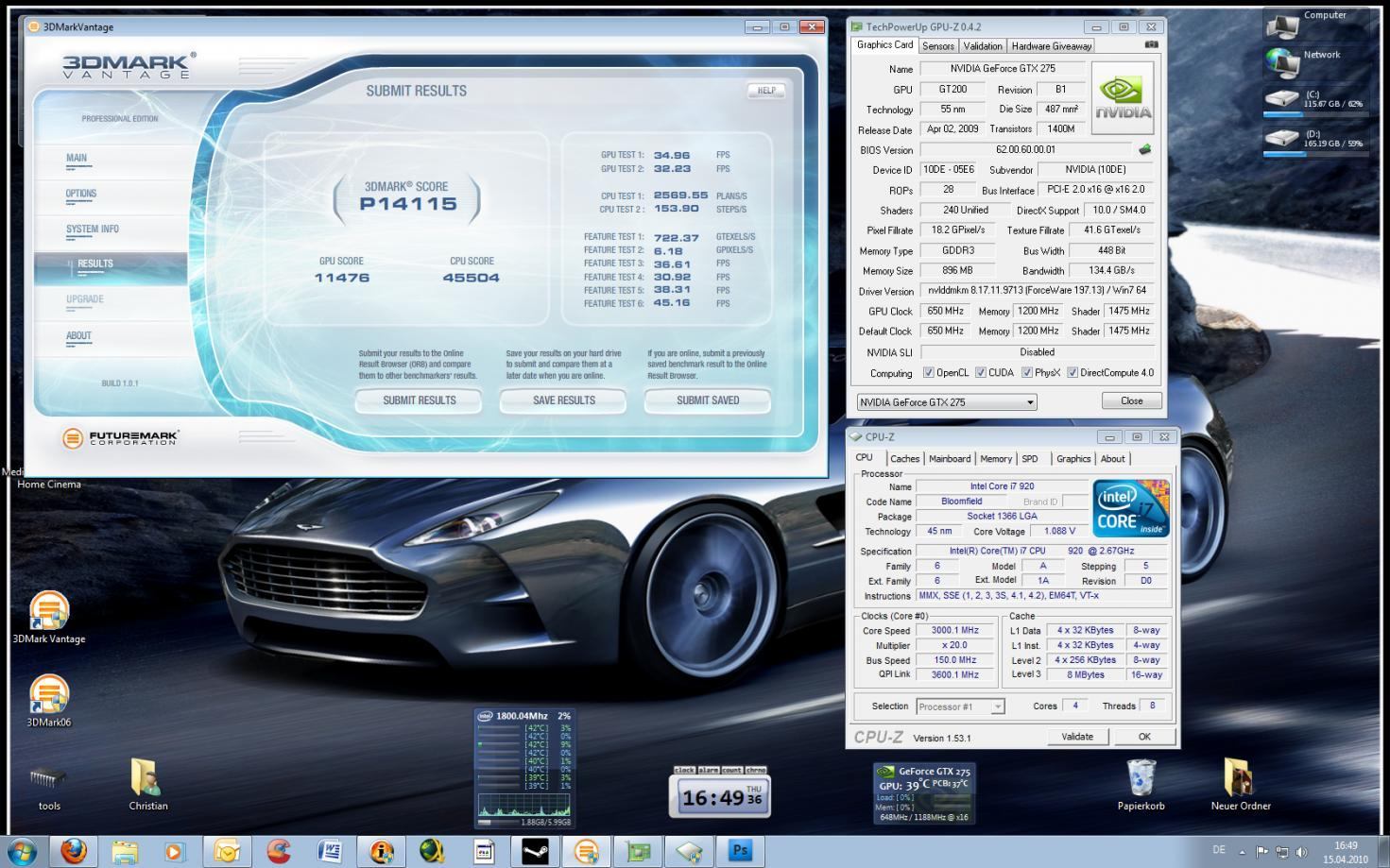This screenshot has width=1390, height=868.
Task: Click the C: drive gadget icon
Action: point(1282,98)
